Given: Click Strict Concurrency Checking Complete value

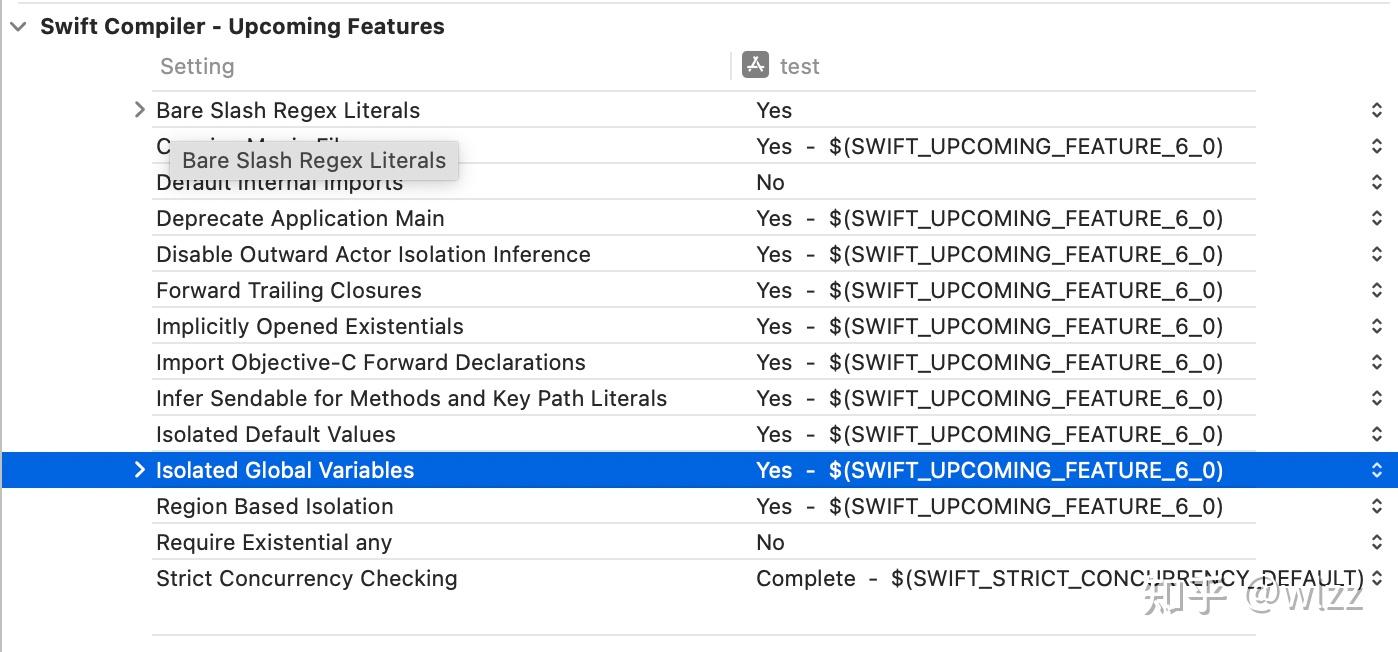Looking at the screenshot, I should click(805, 578).
